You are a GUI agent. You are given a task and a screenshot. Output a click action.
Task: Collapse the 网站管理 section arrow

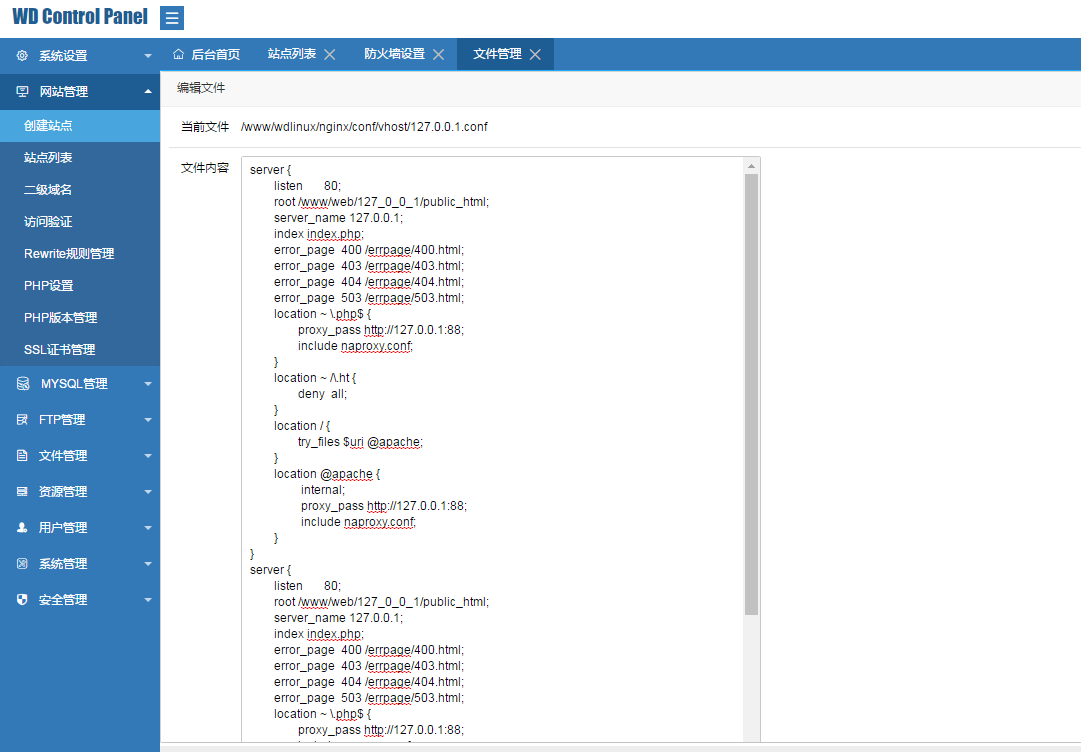pos(148,92)
